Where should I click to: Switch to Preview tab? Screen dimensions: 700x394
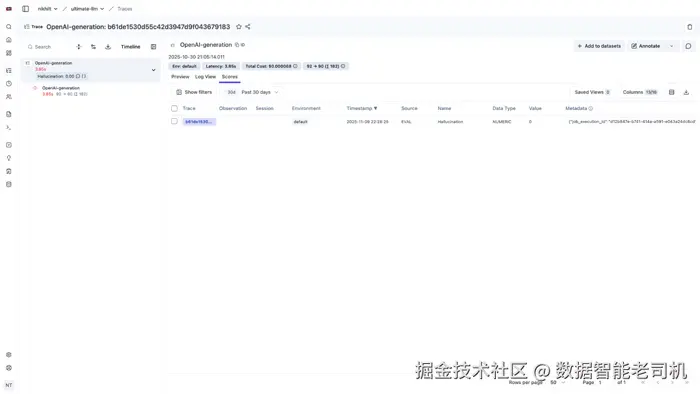[x=180, y=77]
